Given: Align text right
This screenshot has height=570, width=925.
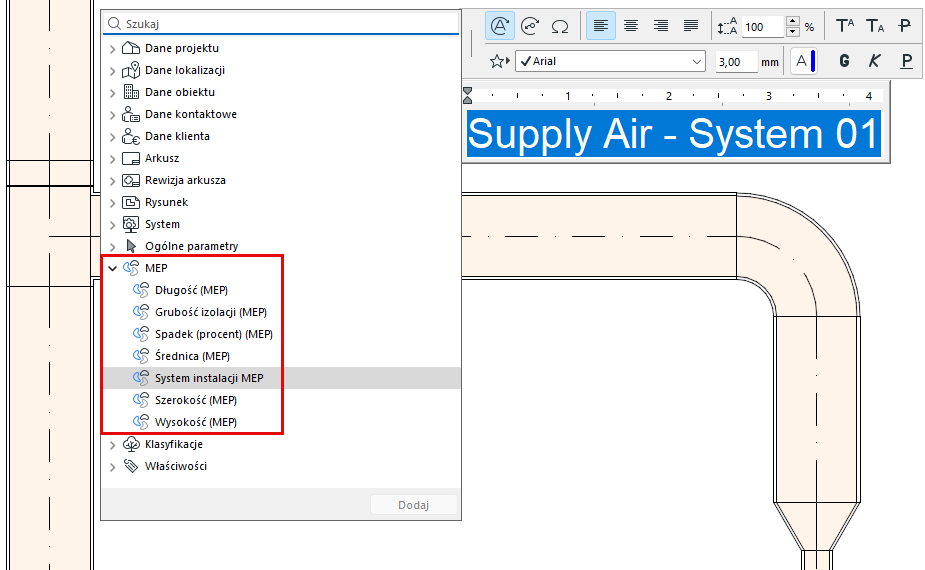Looking at the screenshot, I should click(x=661, y=26).
